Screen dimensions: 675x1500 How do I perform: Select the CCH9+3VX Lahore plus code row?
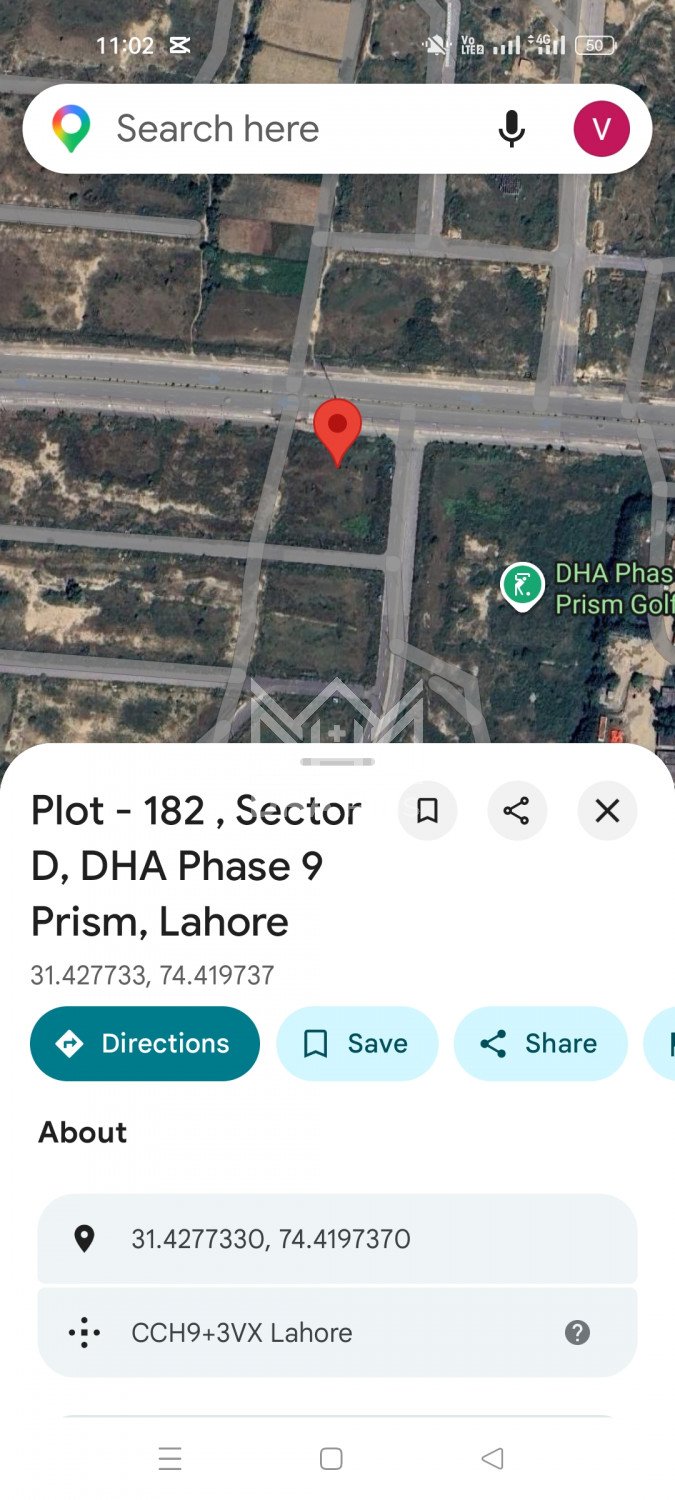tap(337, 1332)
